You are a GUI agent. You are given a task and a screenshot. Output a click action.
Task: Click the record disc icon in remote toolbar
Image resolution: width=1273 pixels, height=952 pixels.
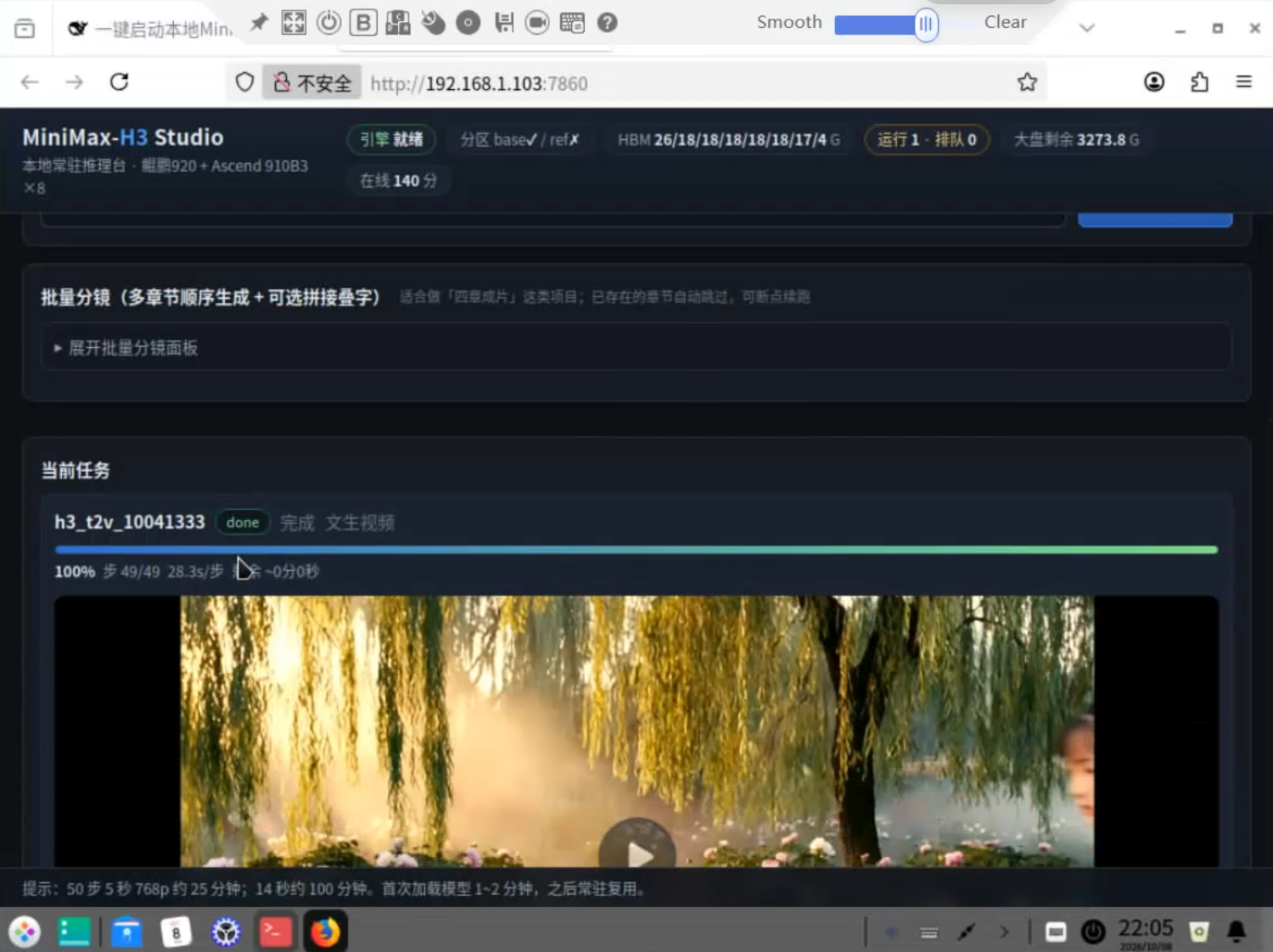468,22
